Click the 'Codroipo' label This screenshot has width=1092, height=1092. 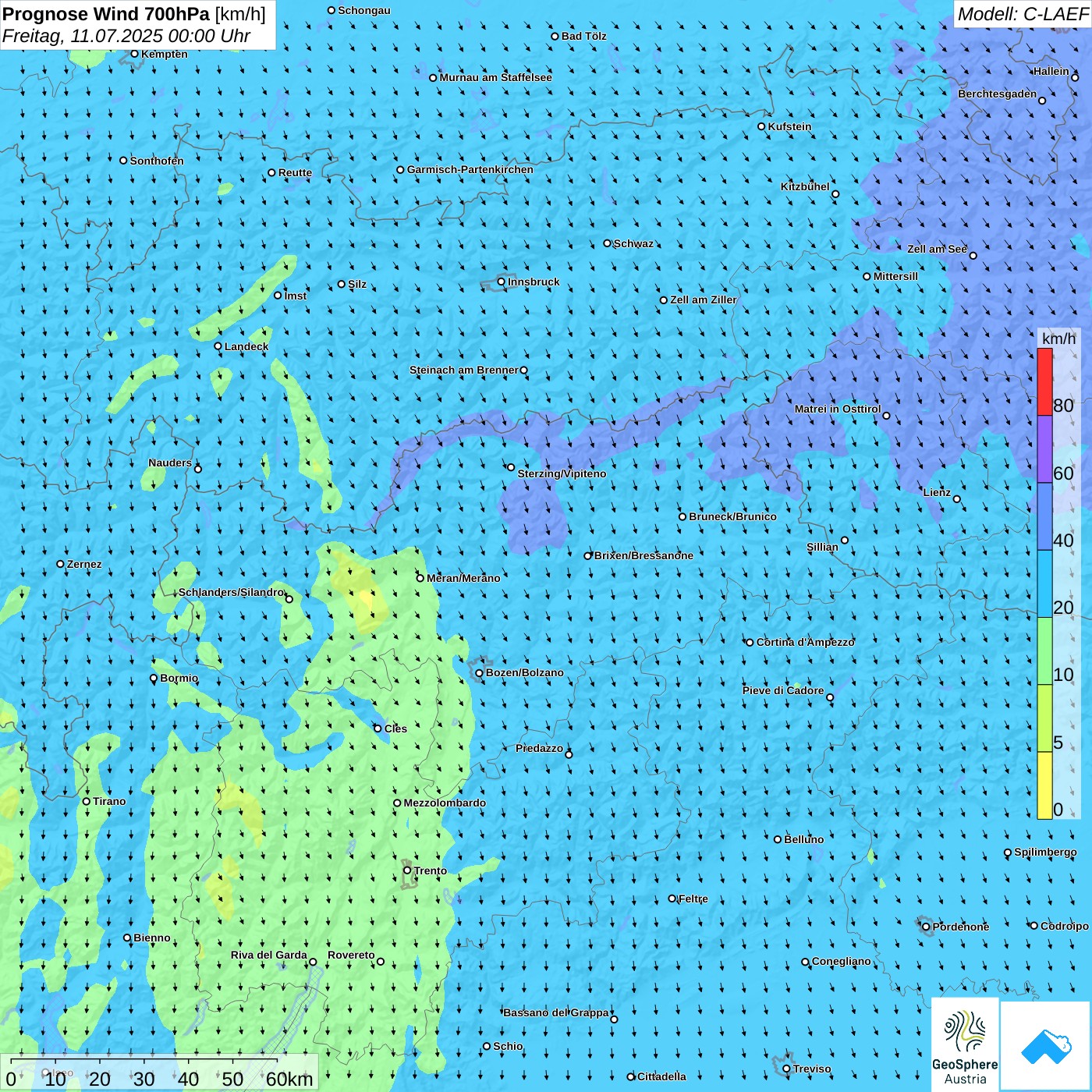coord(1065,926)
